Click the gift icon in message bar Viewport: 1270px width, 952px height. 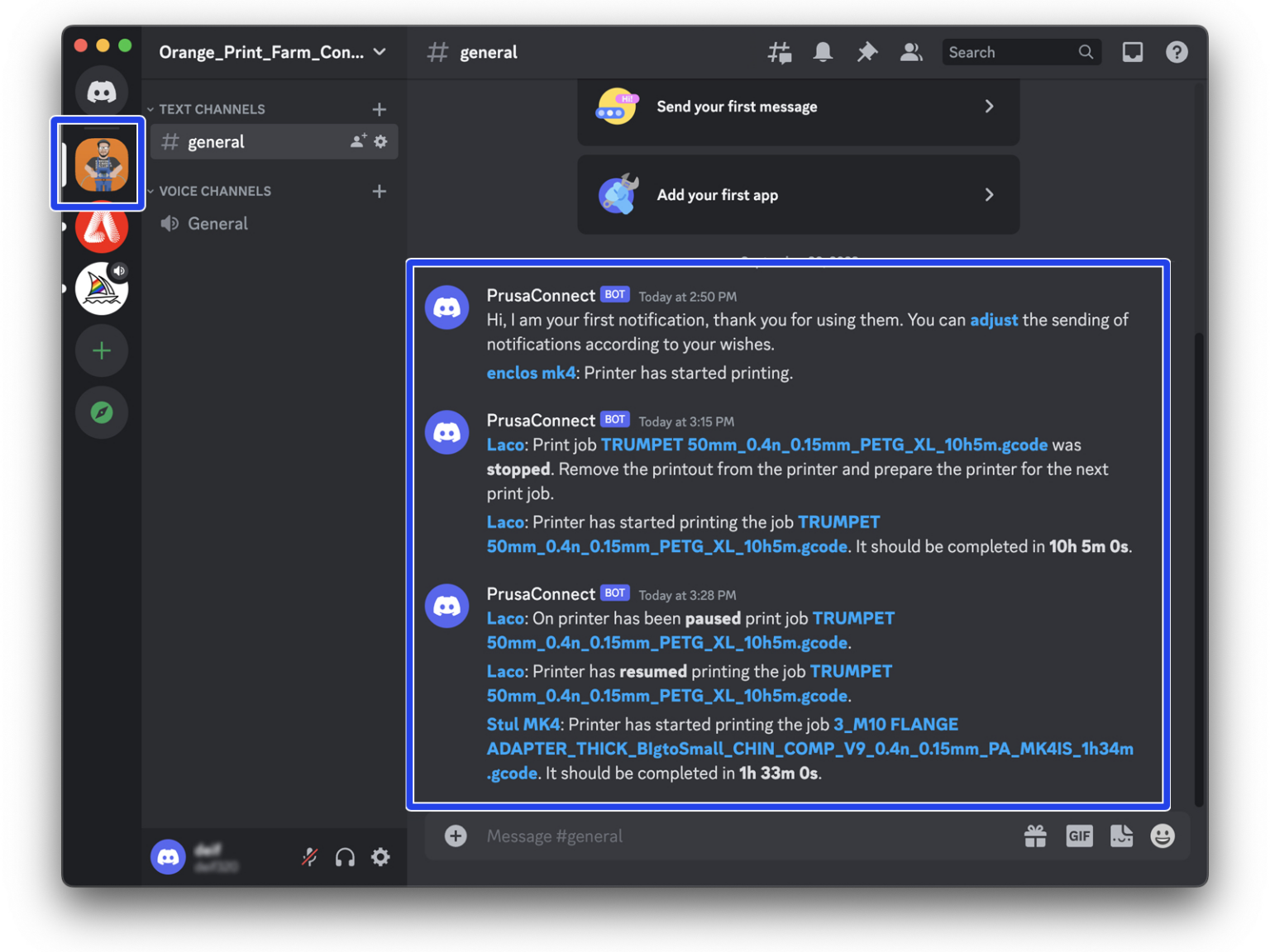1035,835
